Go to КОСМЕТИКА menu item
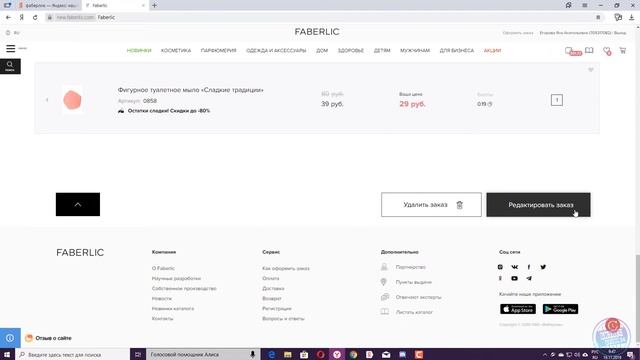This screenshot has height=360, width=640. (176, 51)
